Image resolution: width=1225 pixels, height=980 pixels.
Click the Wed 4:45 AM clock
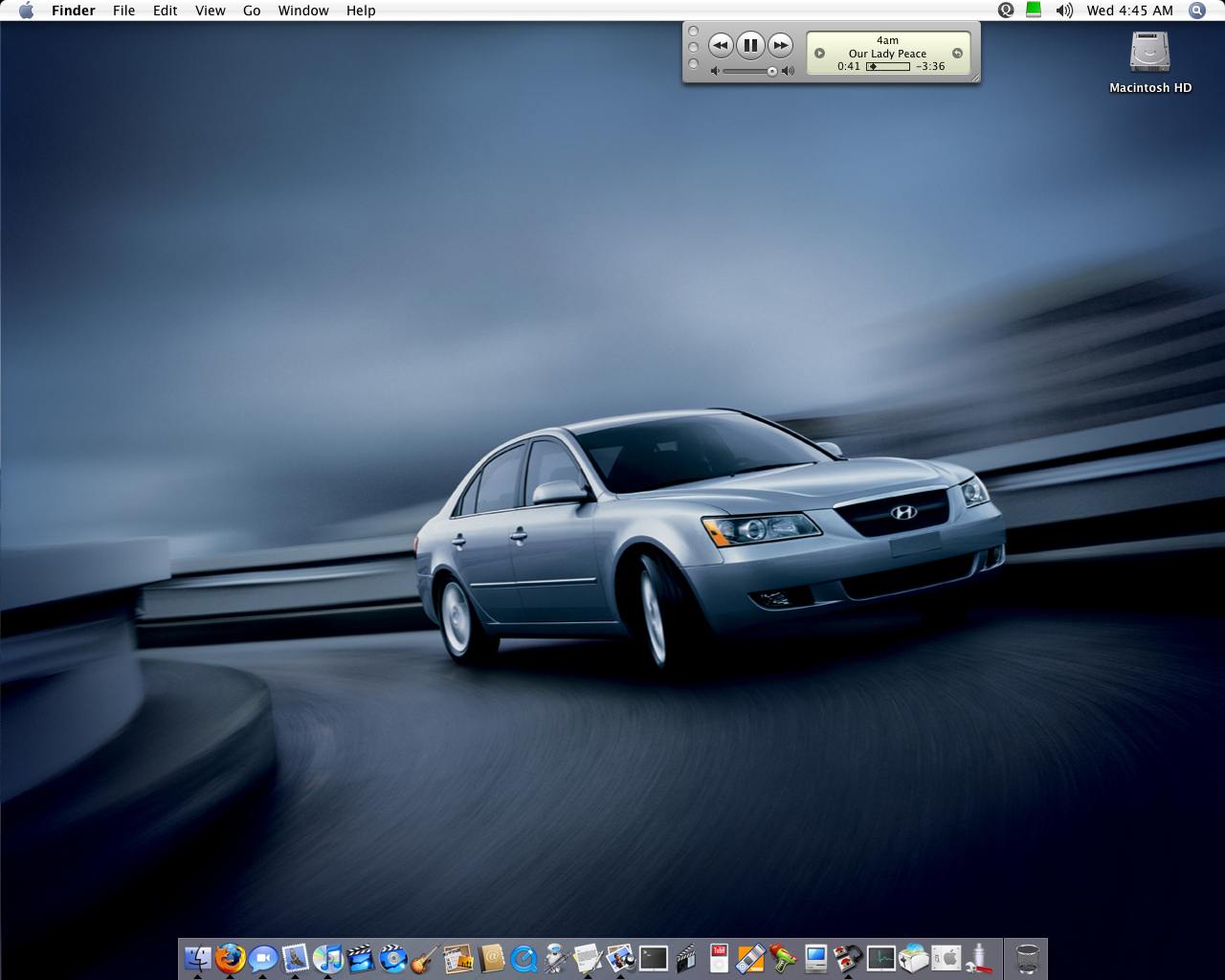click(1129, 11)
